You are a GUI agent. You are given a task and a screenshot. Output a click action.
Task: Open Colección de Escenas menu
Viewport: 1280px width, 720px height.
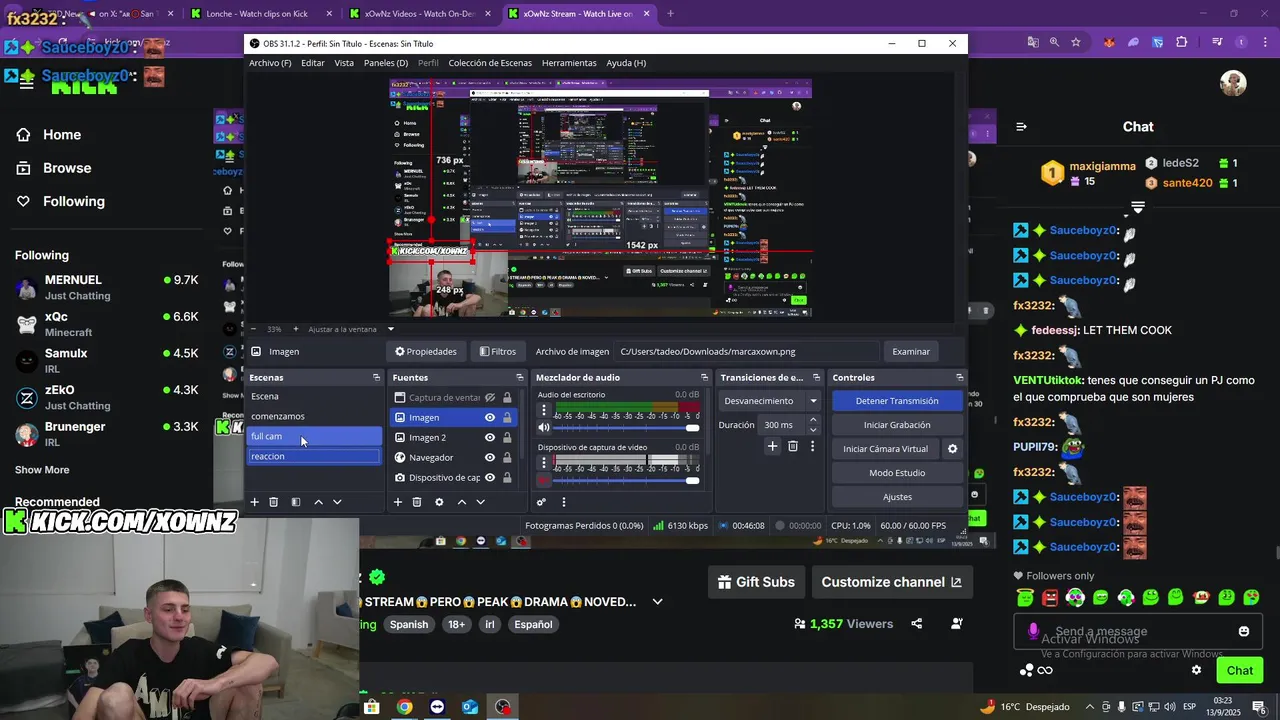(490, 63)
